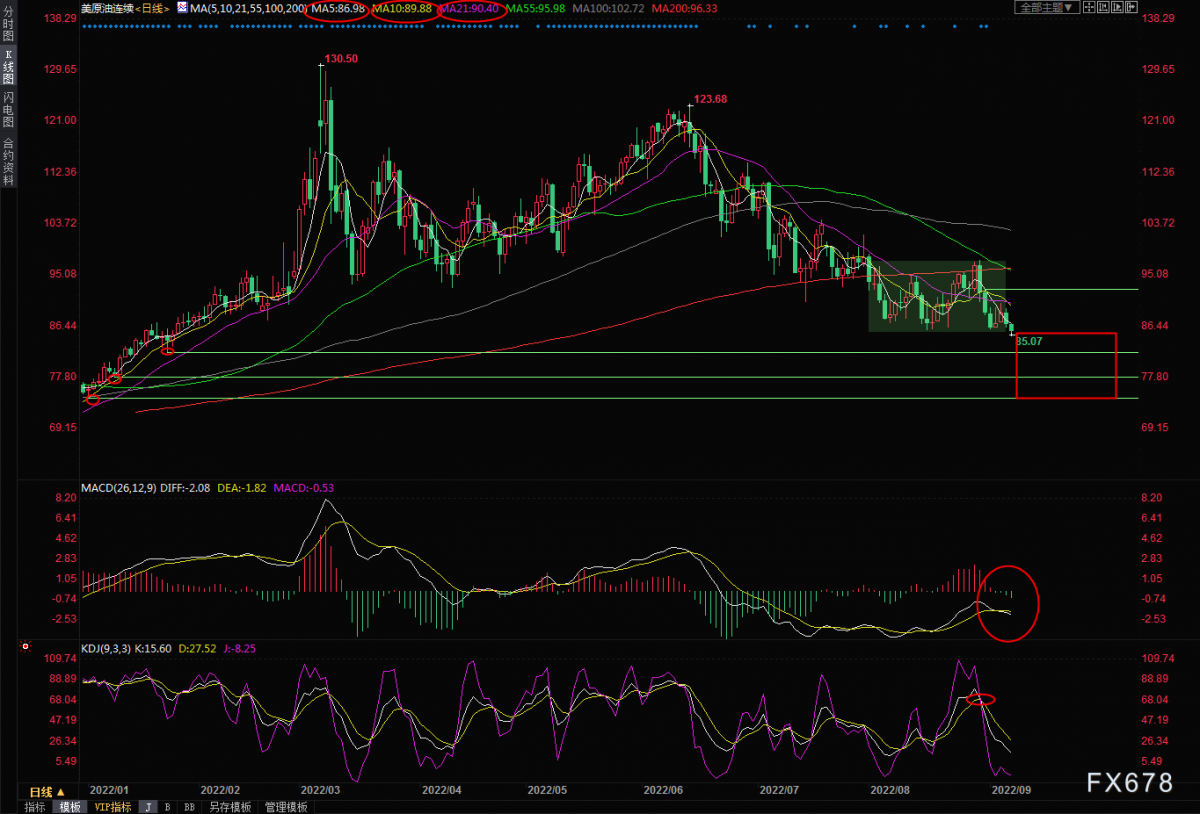Open the 全部主题 dropdown
Image resolution: width=1200 pixels, height=814 pixels.
pyautogui.click(x=1046, y=7)
